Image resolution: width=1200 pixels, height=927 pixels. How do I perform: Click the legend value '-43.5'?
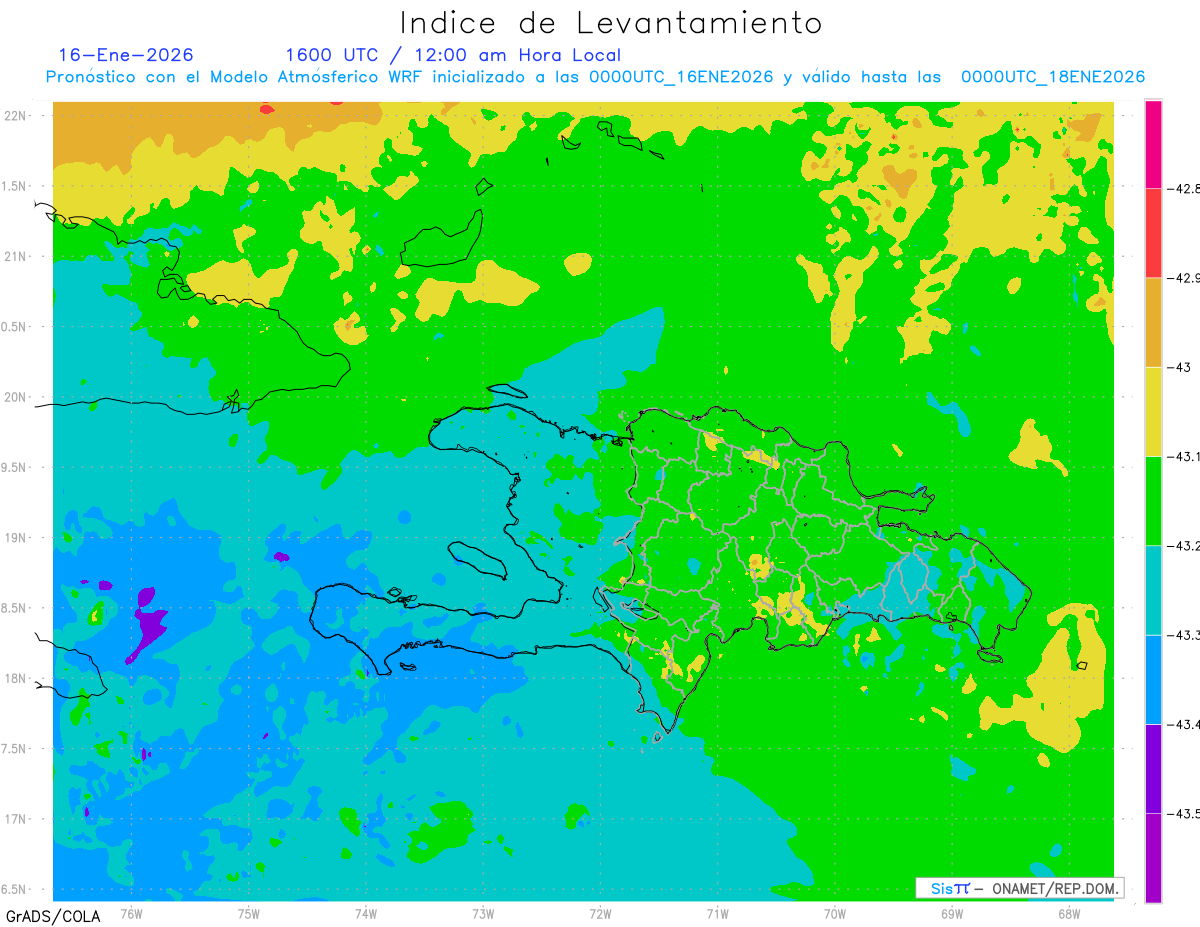[1183, 813]
